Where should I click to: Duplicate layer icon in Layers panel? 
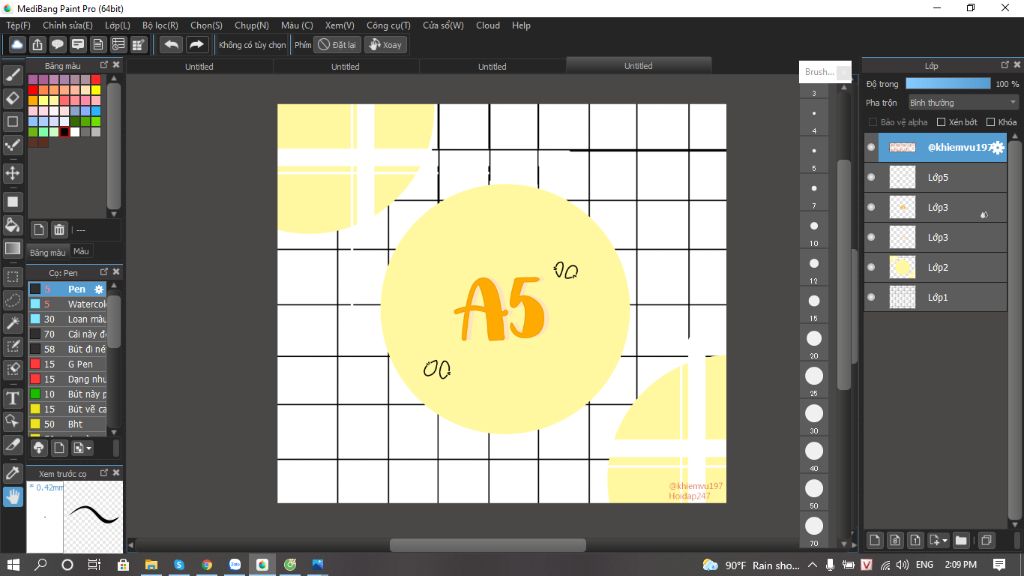(986, 540)
